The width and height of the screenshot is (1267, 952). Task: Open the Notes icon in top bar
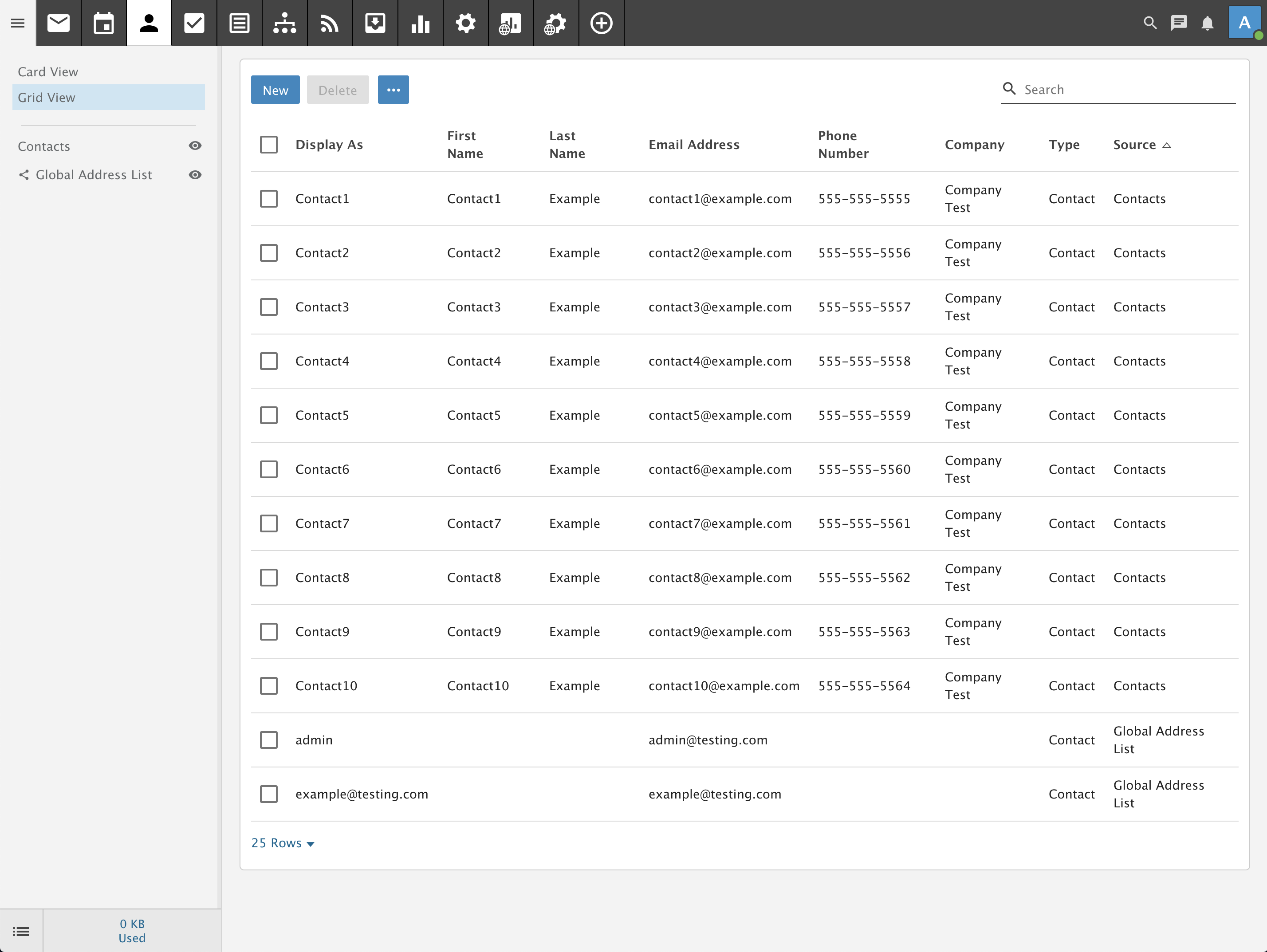240,23
